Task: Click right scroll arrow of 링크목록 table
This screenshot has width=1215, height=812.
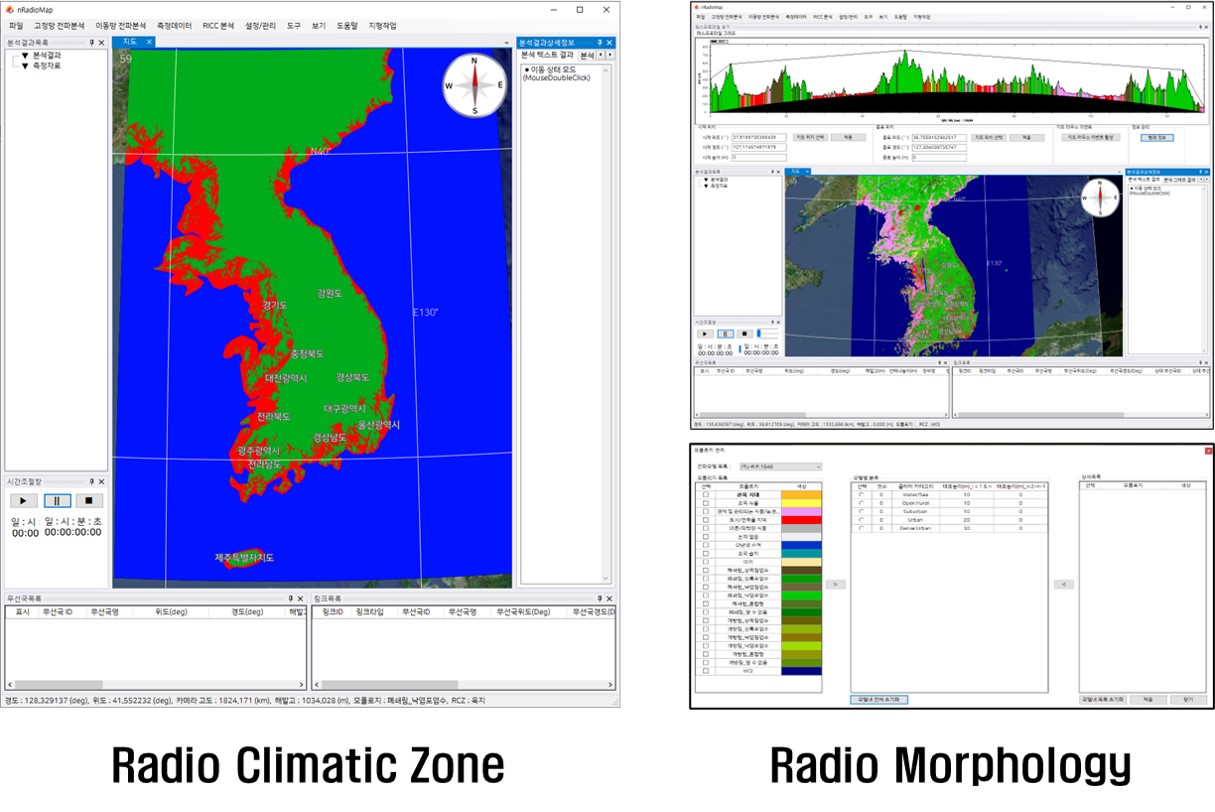Action: pos(609,684)
